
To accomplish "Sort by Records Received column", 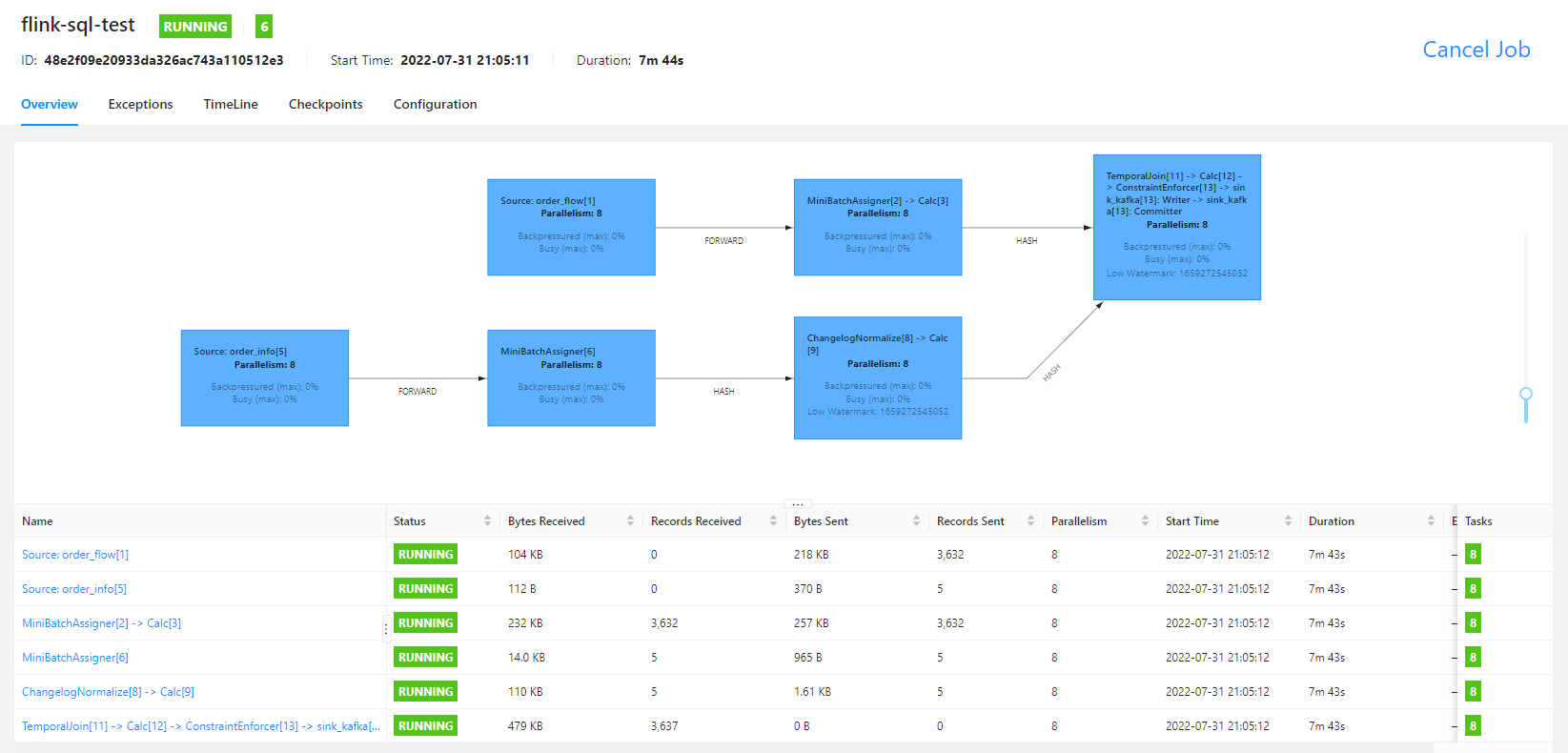I will pyautogui.click(x=773, y=520).
